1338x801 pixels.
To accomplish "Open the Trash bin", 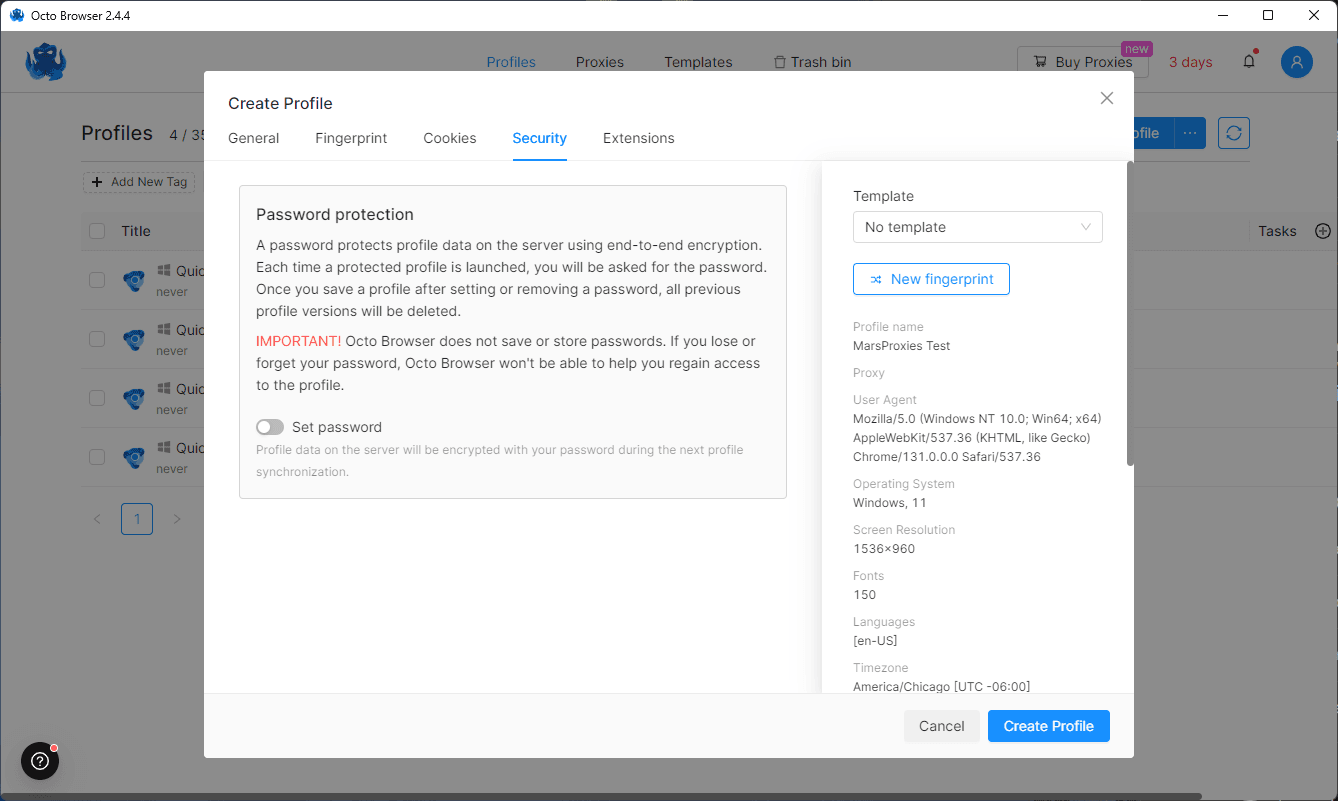I will coord(813,62).
